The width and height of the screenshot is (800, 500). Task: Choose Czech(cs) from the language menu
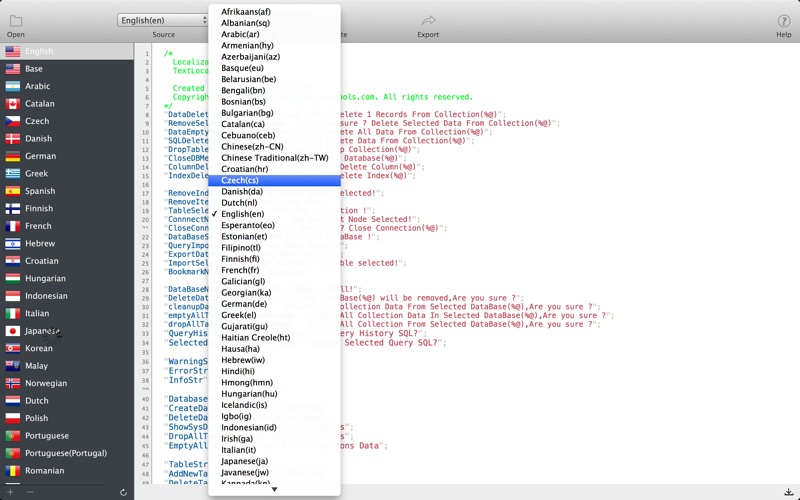[274, 180]
